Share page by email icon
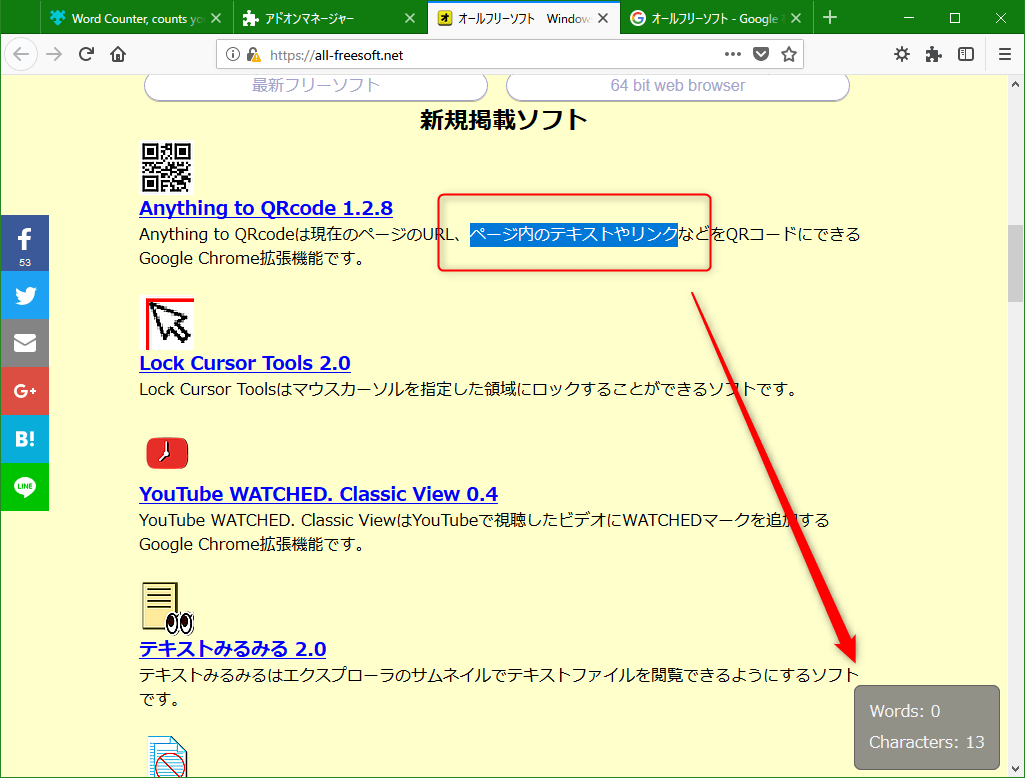The width and height of the screenshot is (1025, 778). point(25,343)
